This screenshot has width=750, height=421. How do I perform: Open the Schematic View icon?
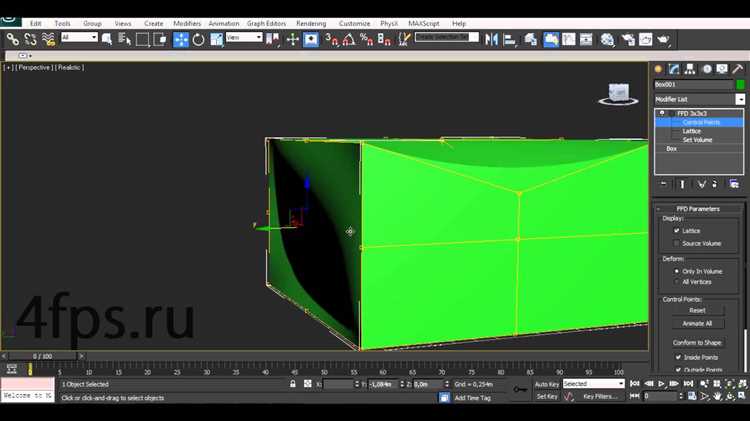[586, 39]
